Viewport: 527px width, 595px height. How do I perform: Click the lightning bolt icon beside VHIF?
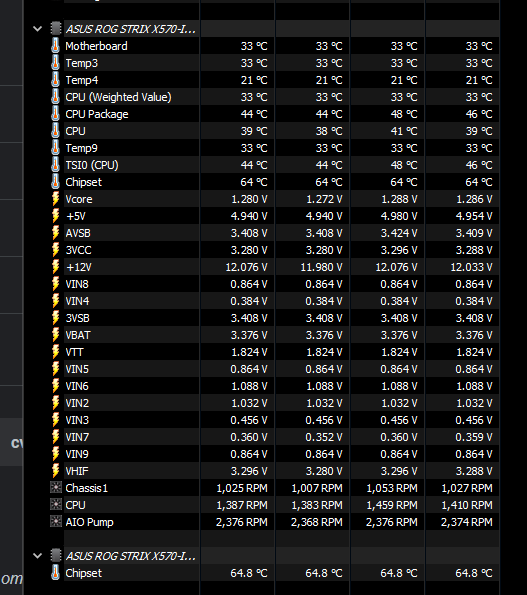(56, 471)
